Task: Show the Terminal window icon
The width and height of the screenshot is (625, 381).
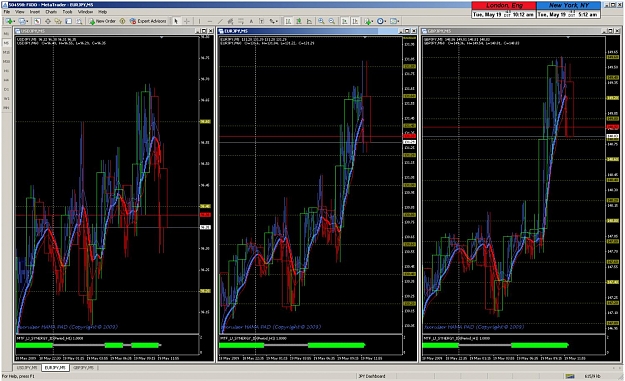Action: point(69,21)
